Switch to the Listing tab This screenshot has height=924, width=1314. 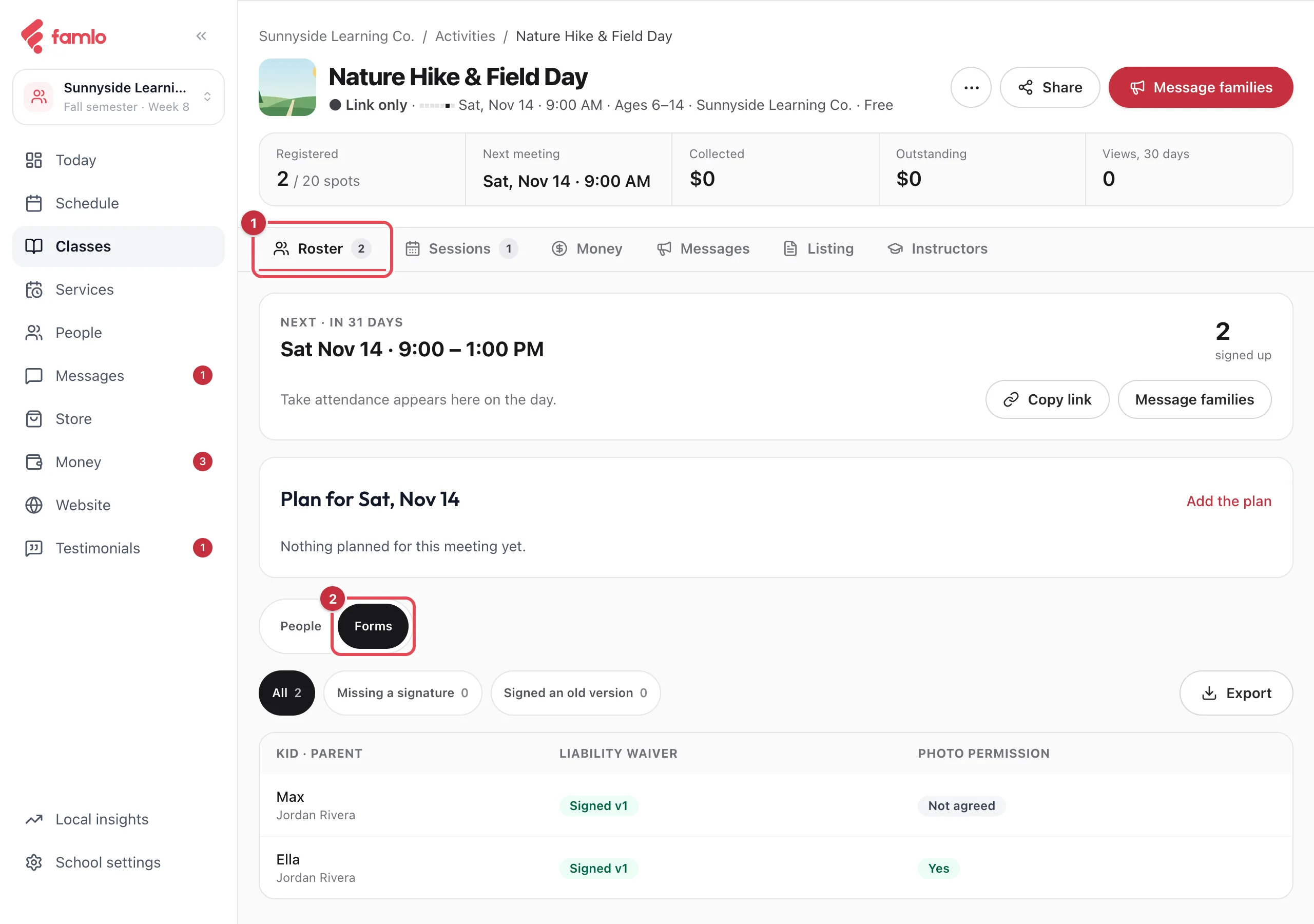point(818,248)
